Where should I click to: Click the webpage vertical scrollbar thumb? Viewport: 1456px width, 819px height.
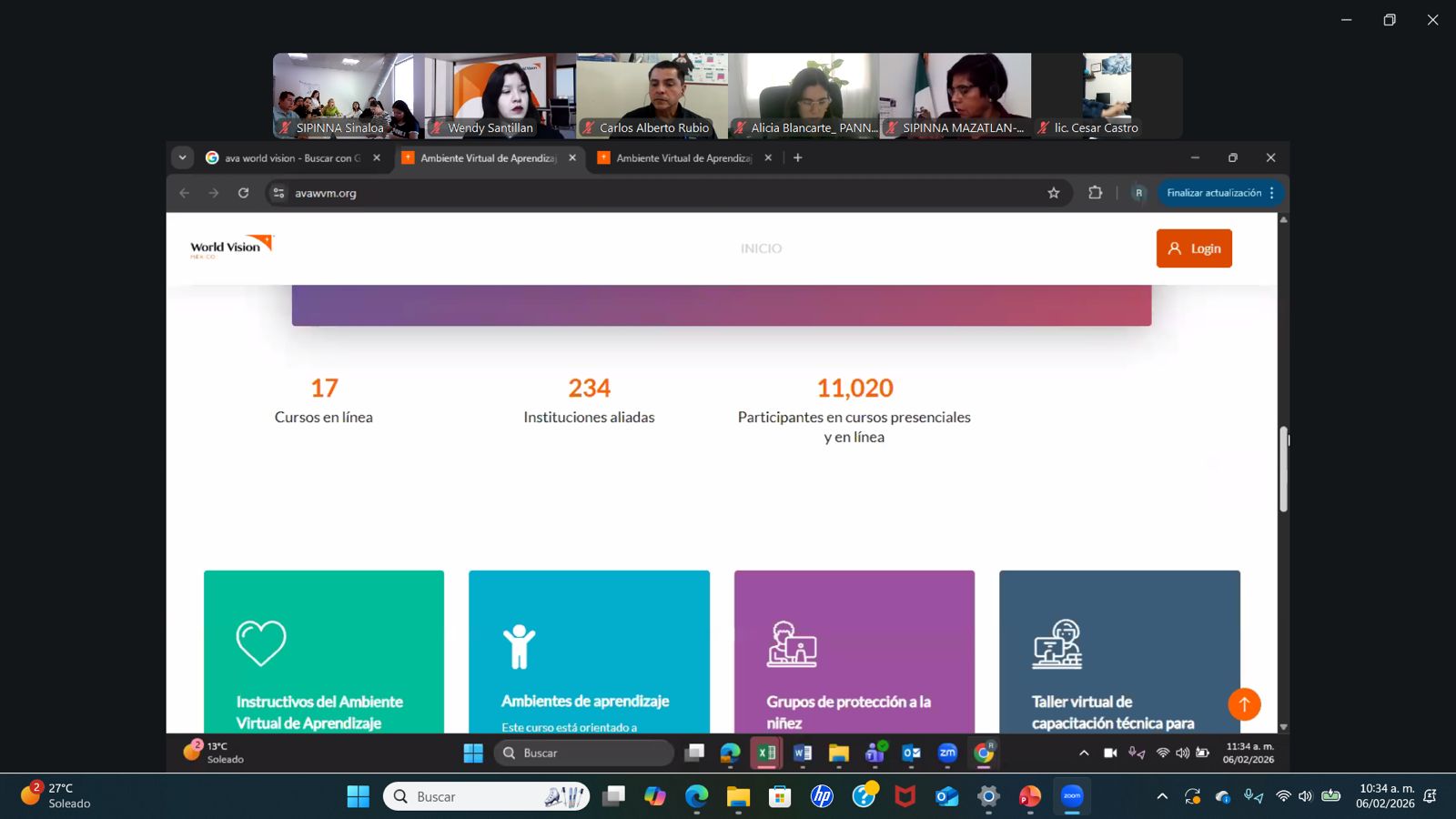coord(1283,469)
